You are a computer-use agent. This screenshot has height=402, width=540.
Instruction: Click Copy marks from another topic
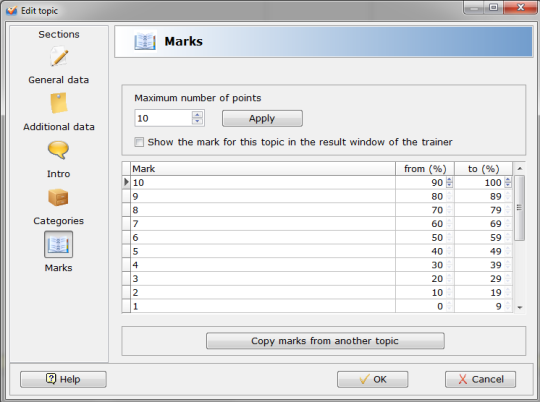325,341
